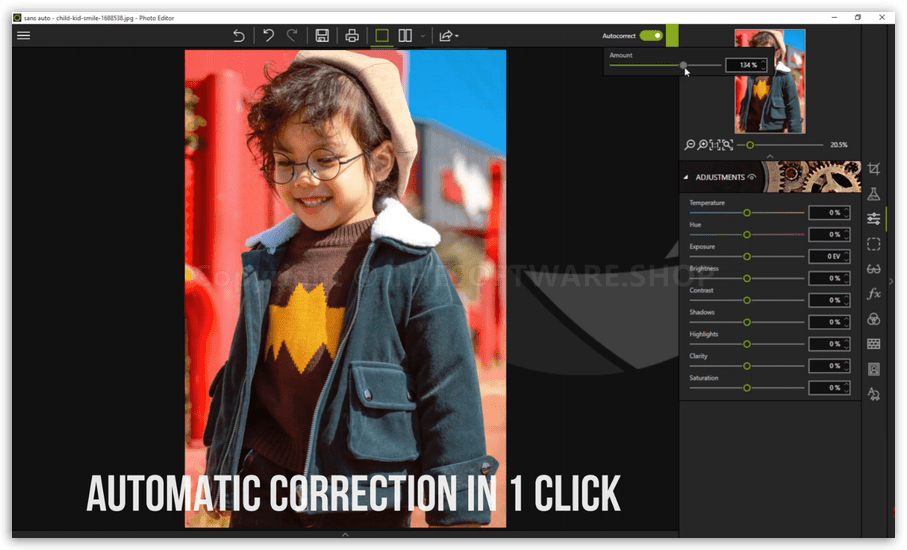Image resolution: width=907 pixels, height=550 pixels.
Task: Open the color circles tool
Action: click(873, 319)
